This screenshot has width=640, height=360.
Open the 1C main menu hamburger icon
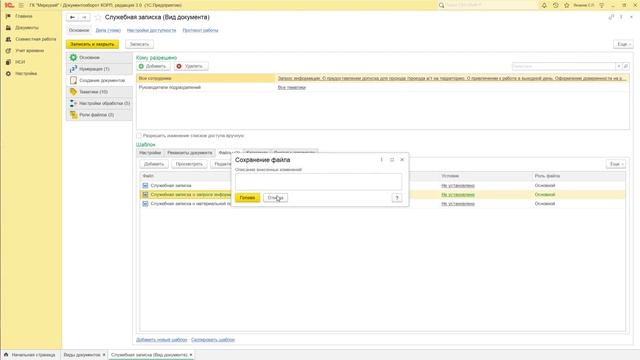click(21, 5)
